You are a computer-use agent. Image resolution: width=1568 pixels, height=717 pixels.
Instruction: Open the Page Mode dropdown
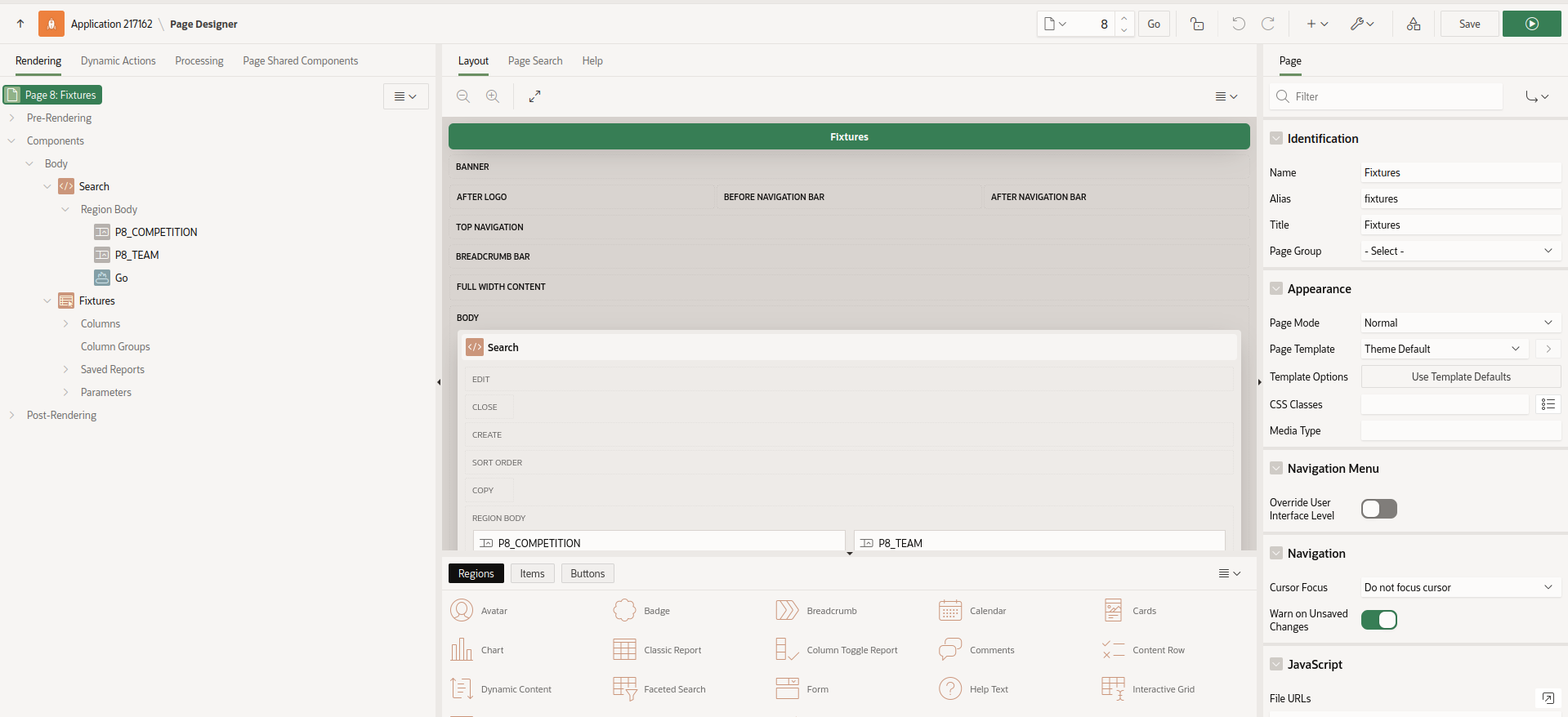tap(1459, 323)
